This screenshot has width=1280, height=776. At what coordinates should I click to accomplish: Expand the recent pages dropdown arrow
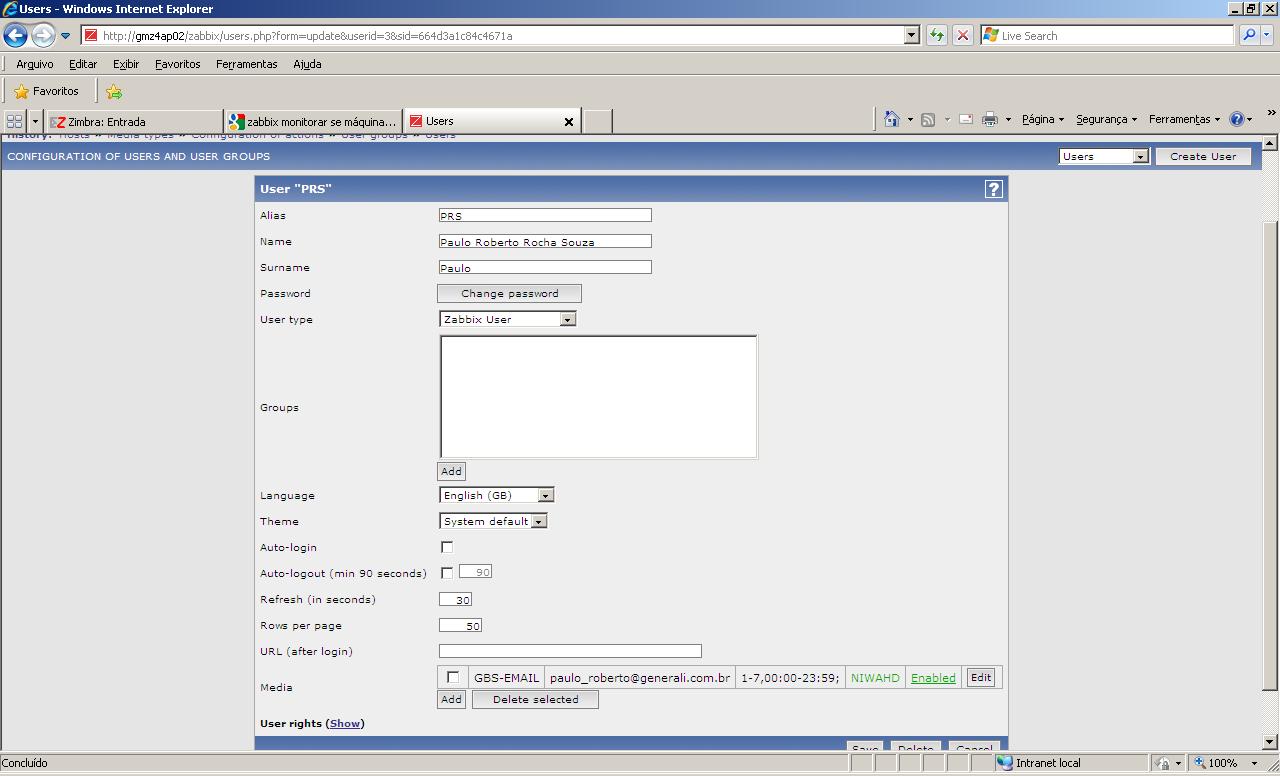coord(66,36)
